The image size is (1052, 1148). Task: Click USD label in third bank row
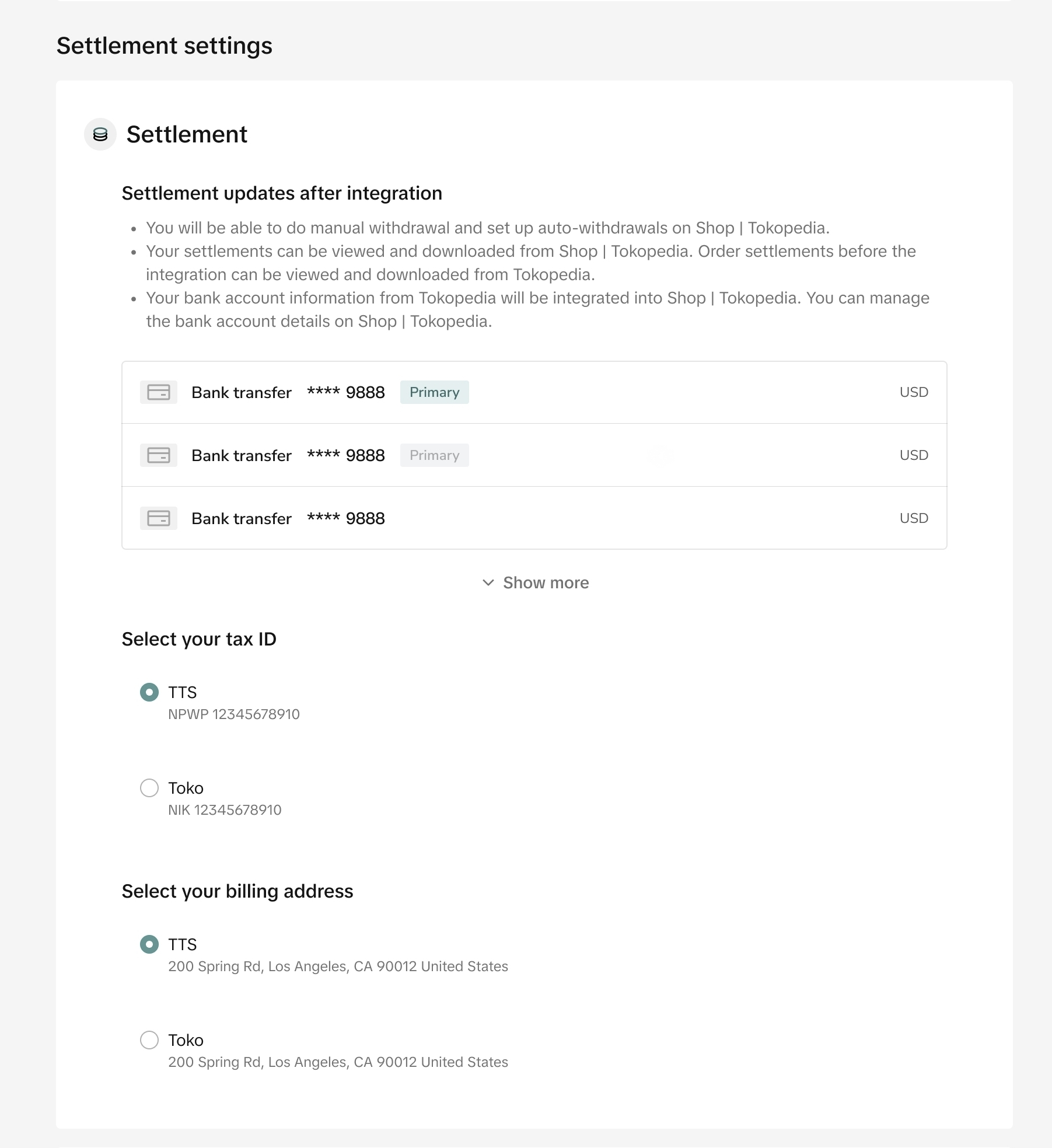(913, 518)
